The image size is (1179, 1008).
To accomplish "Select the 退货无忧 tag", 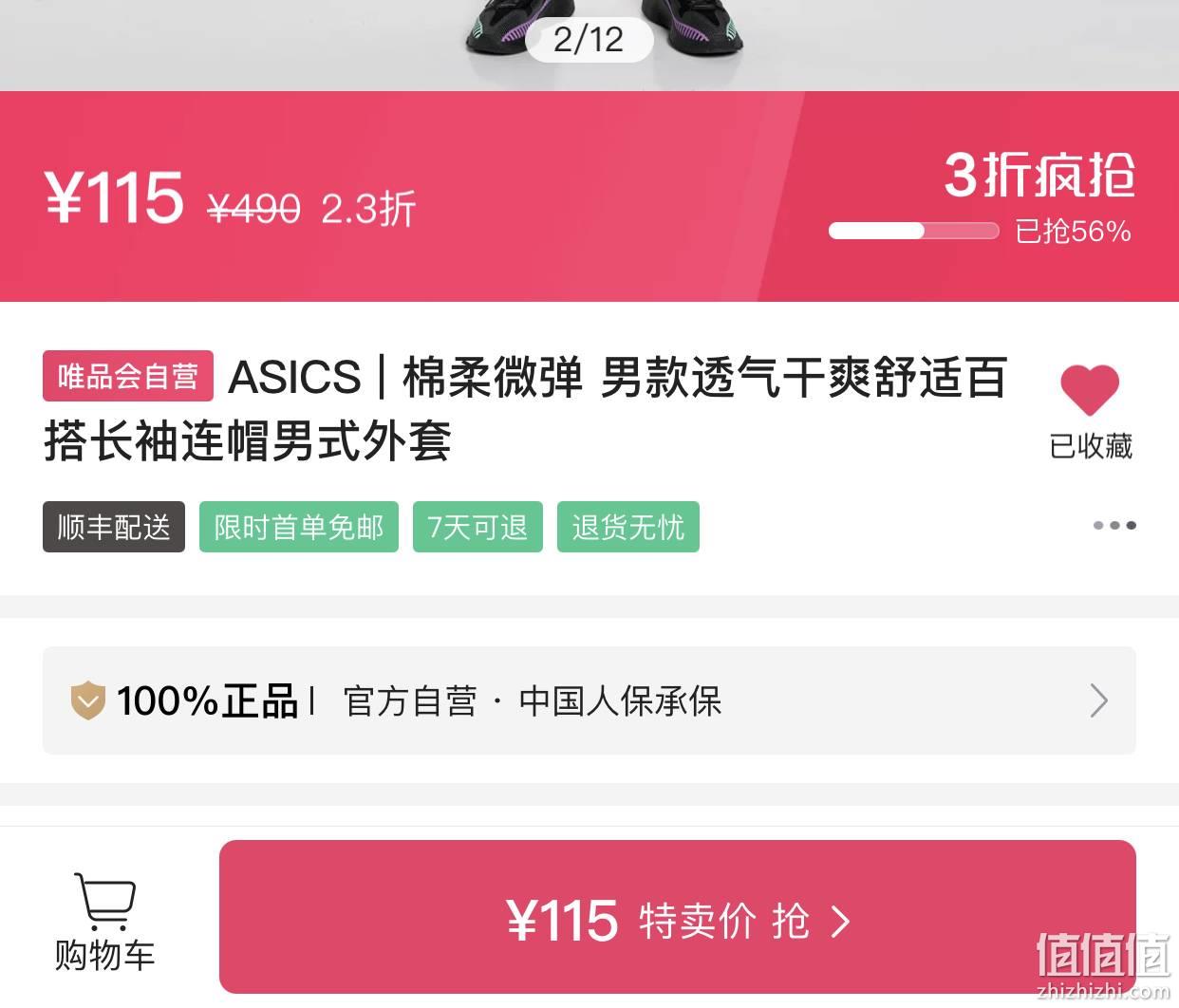I will pyautogui.click(x=628, y=527).
